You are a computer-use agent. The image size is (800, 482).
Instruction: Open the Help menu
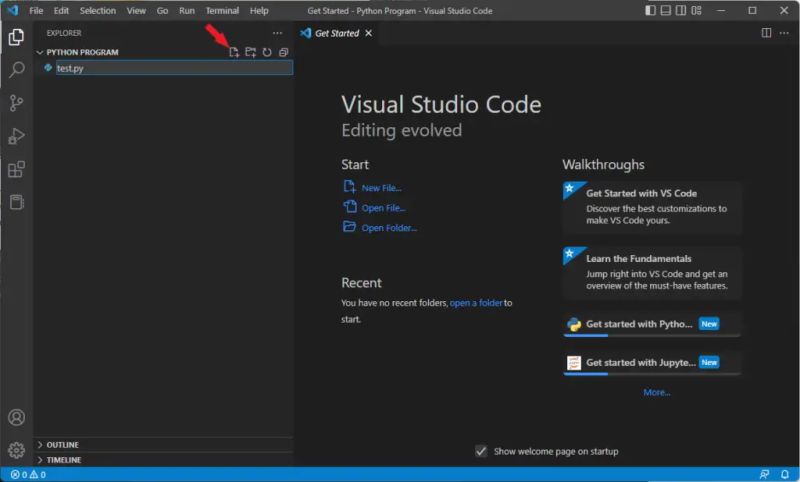click(x=259, y=11)
